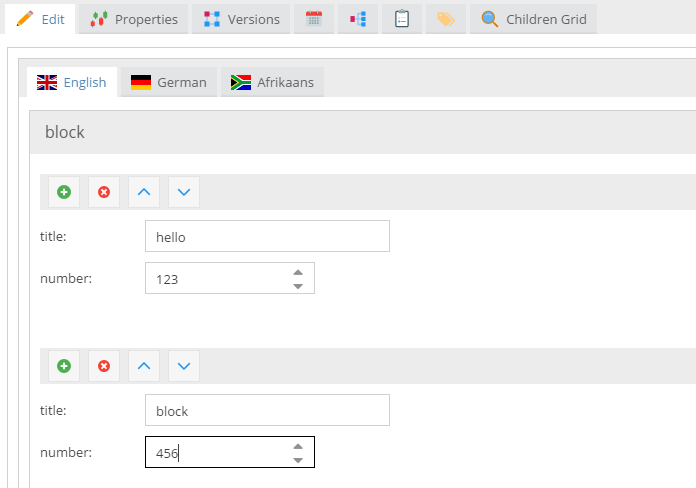Click green add icon in second block
This screenshot has width=696, height=488.
tap(64, 366)
